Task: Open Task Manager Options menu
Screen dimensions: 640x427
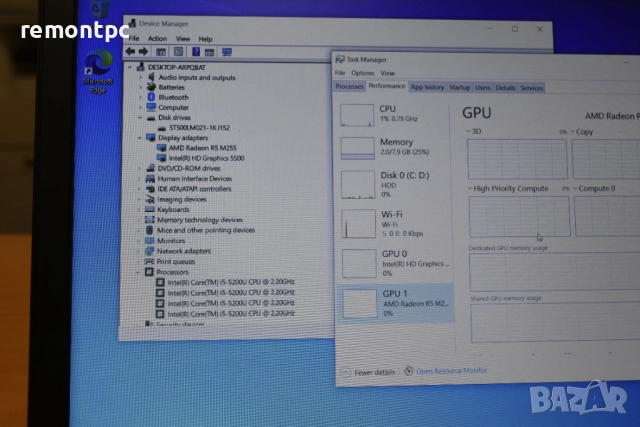Action: (362, 73)
